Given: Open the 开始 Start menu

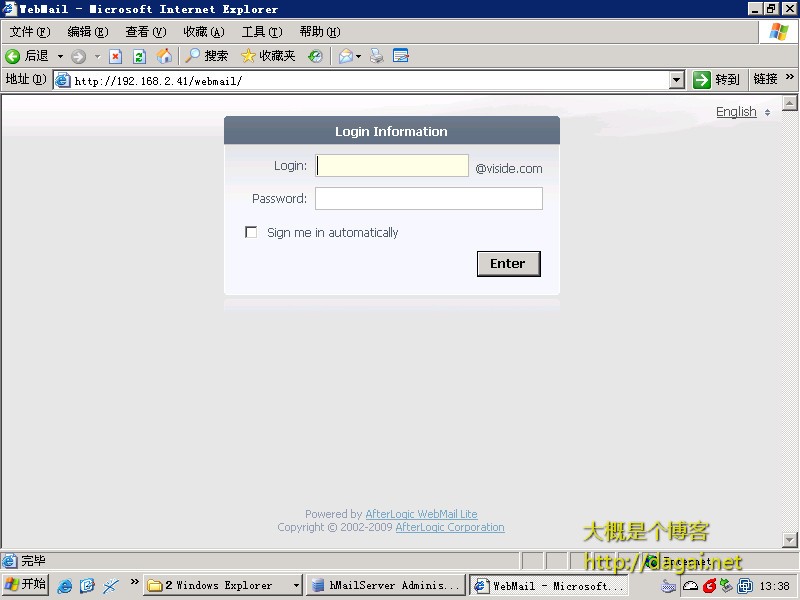Looking at the screenshot, I should pos(26,585).
